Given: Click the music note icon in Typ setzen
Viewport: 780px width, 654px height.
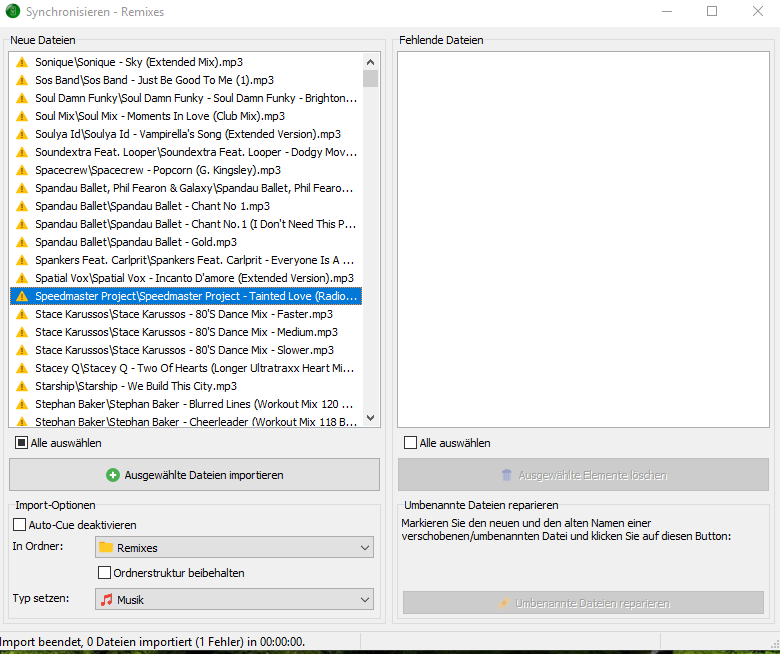Looking at the screenshot, I should click(x=105, y=599).
